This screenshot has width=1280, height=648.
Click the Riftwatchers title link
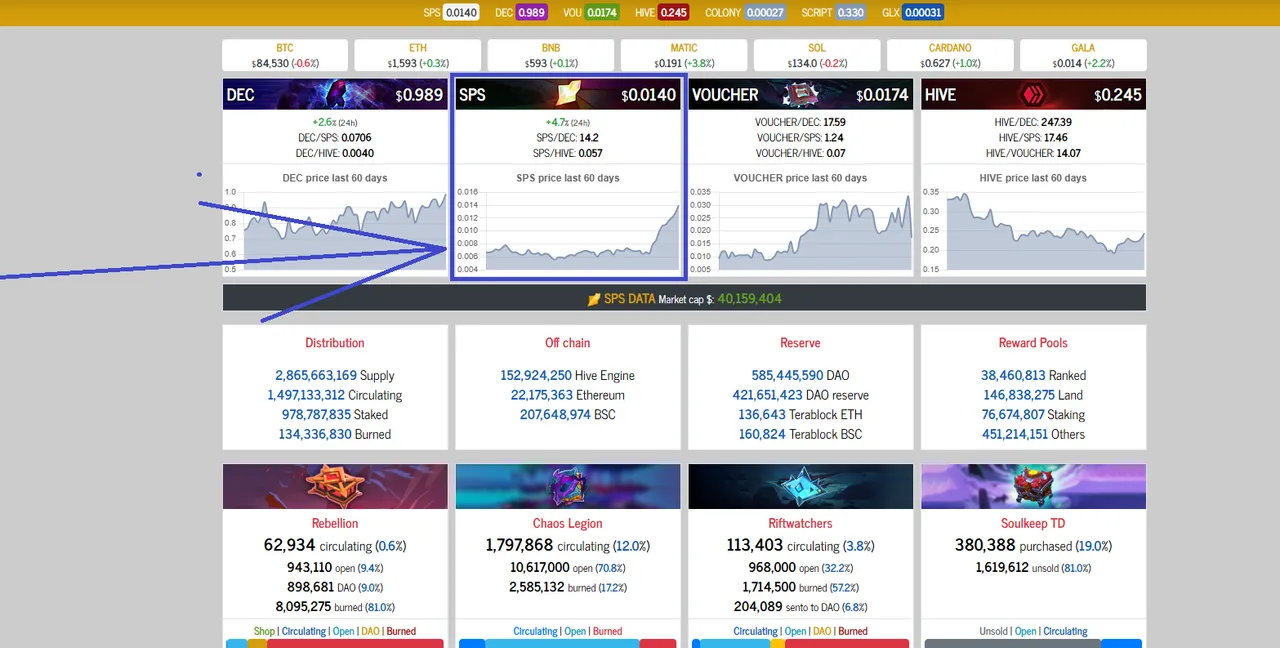801,523
